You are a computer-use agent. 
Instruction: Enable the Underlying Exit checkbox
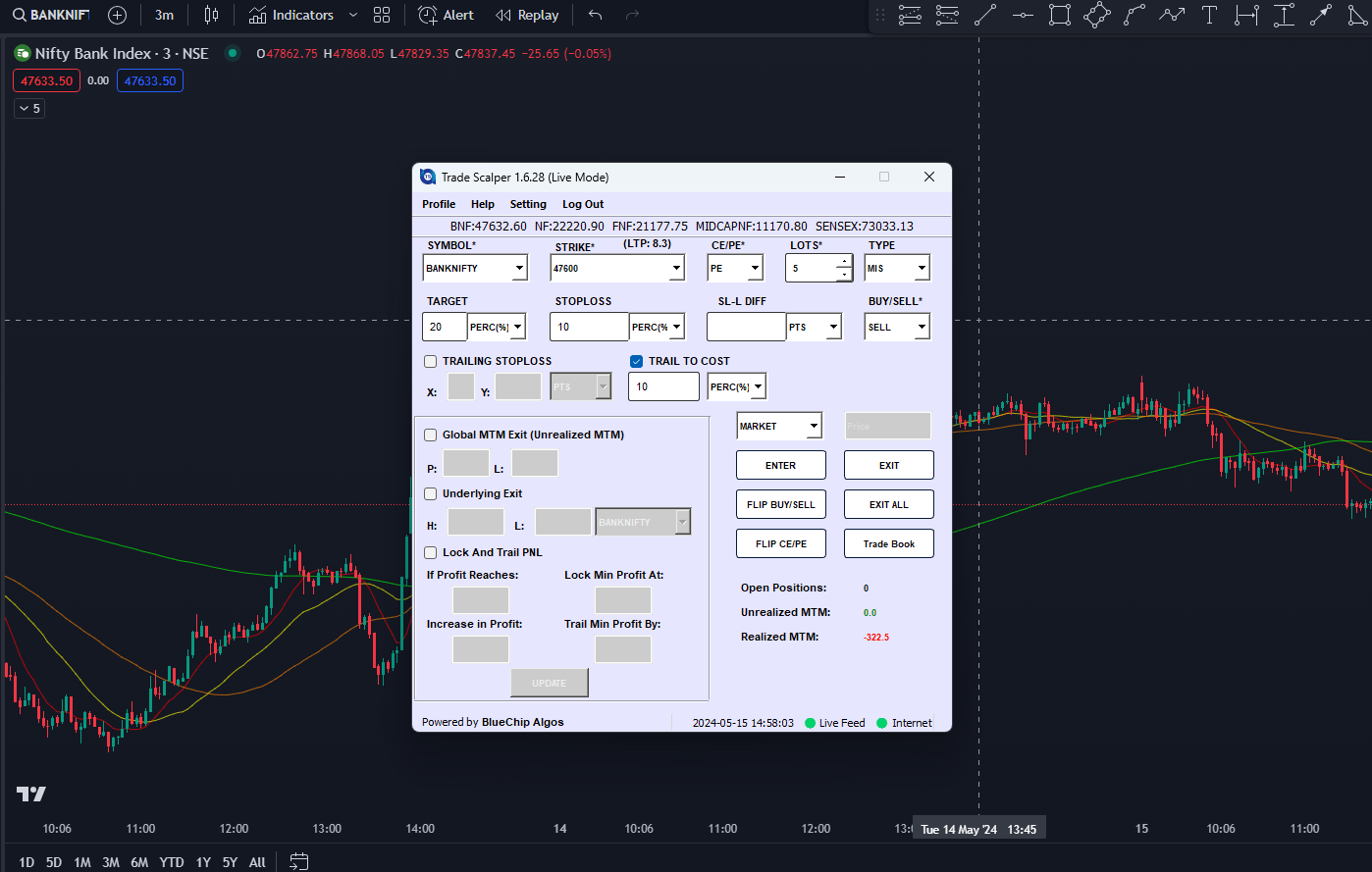[430, 493]
